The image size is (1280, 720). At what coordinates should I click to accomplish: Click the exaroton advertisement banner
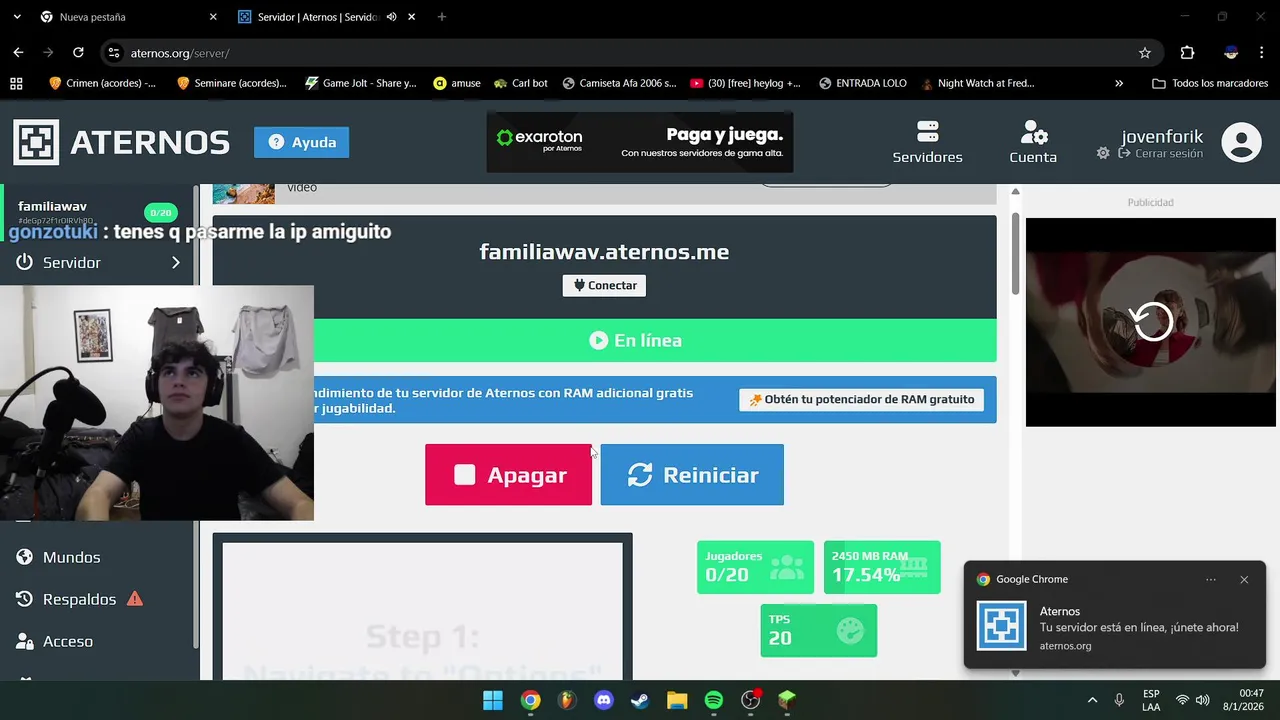pyautogui.click(x=640, y=142)
